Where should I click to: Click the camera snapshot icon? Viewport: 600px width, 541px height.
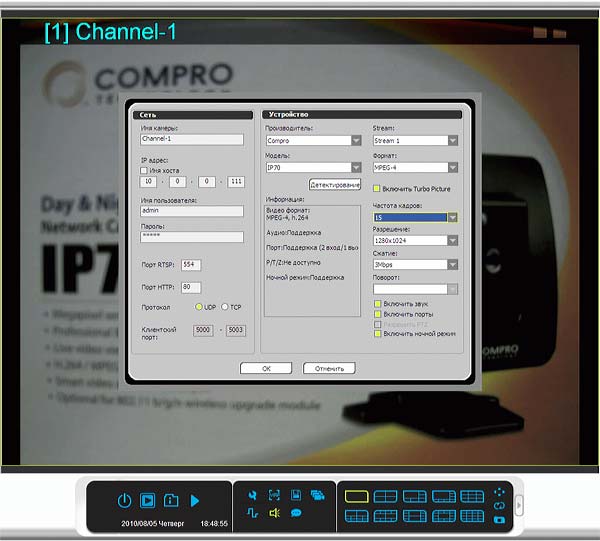[499, 520]
